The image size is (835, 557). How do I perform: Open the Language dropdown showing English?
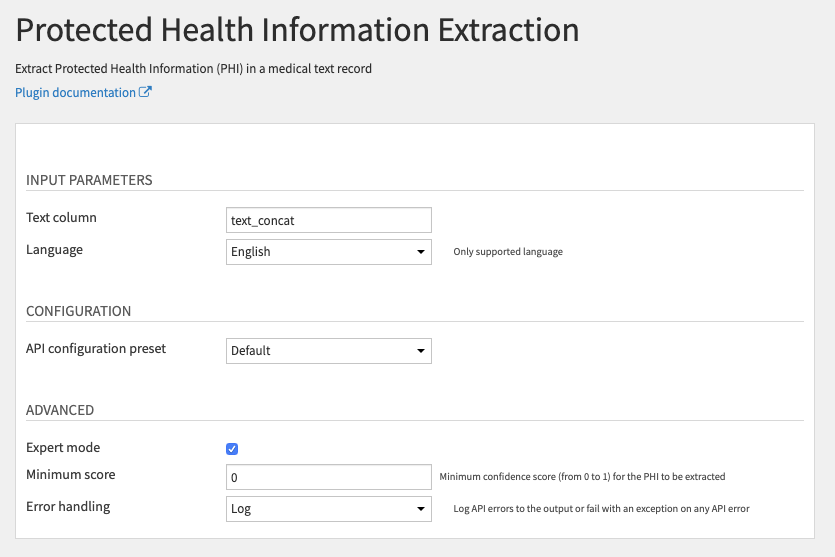tap(329, 252)
